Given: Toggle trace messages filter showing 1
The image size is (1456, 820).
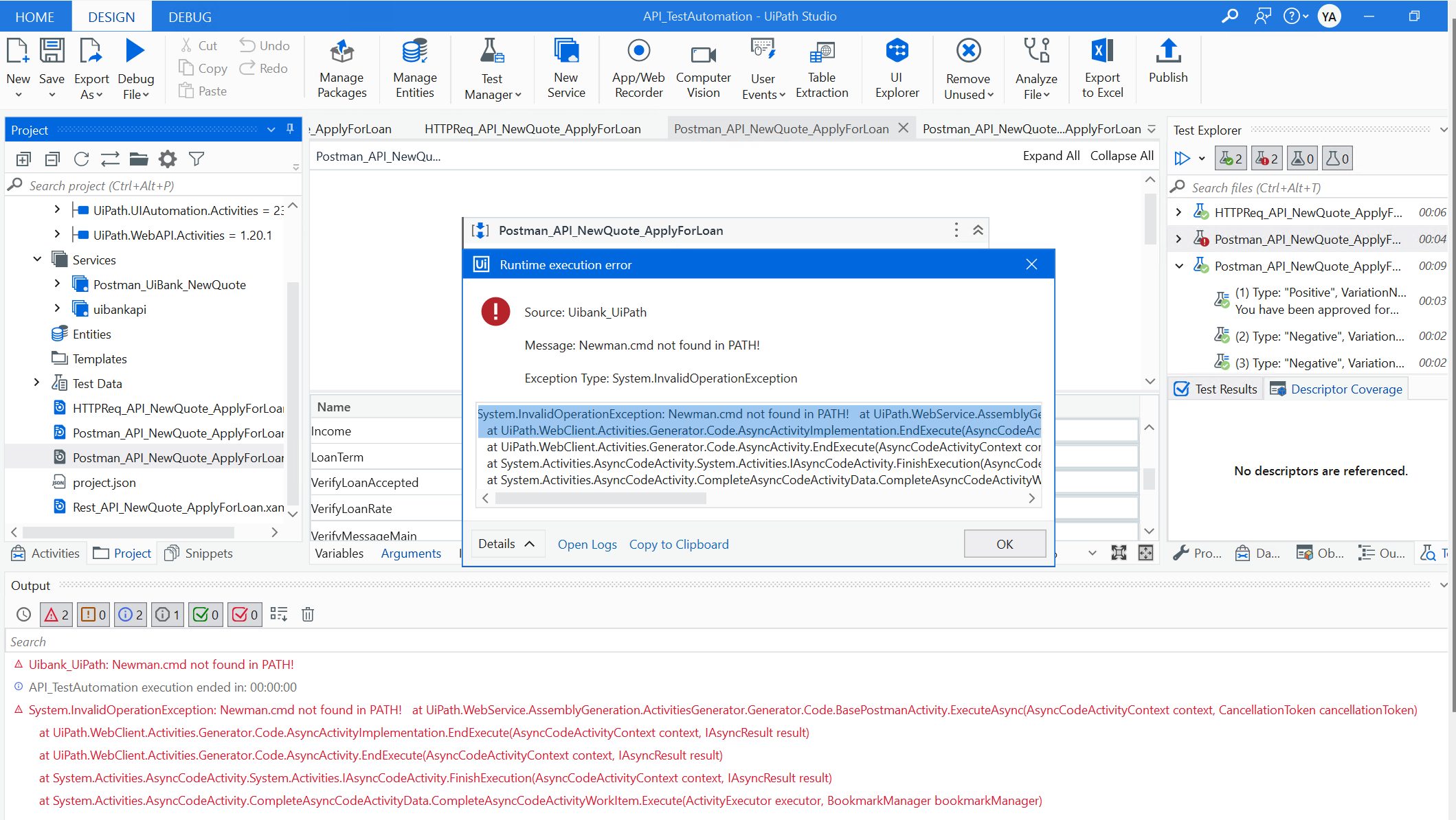Looking at the screenshot, I should coord(167,615).
